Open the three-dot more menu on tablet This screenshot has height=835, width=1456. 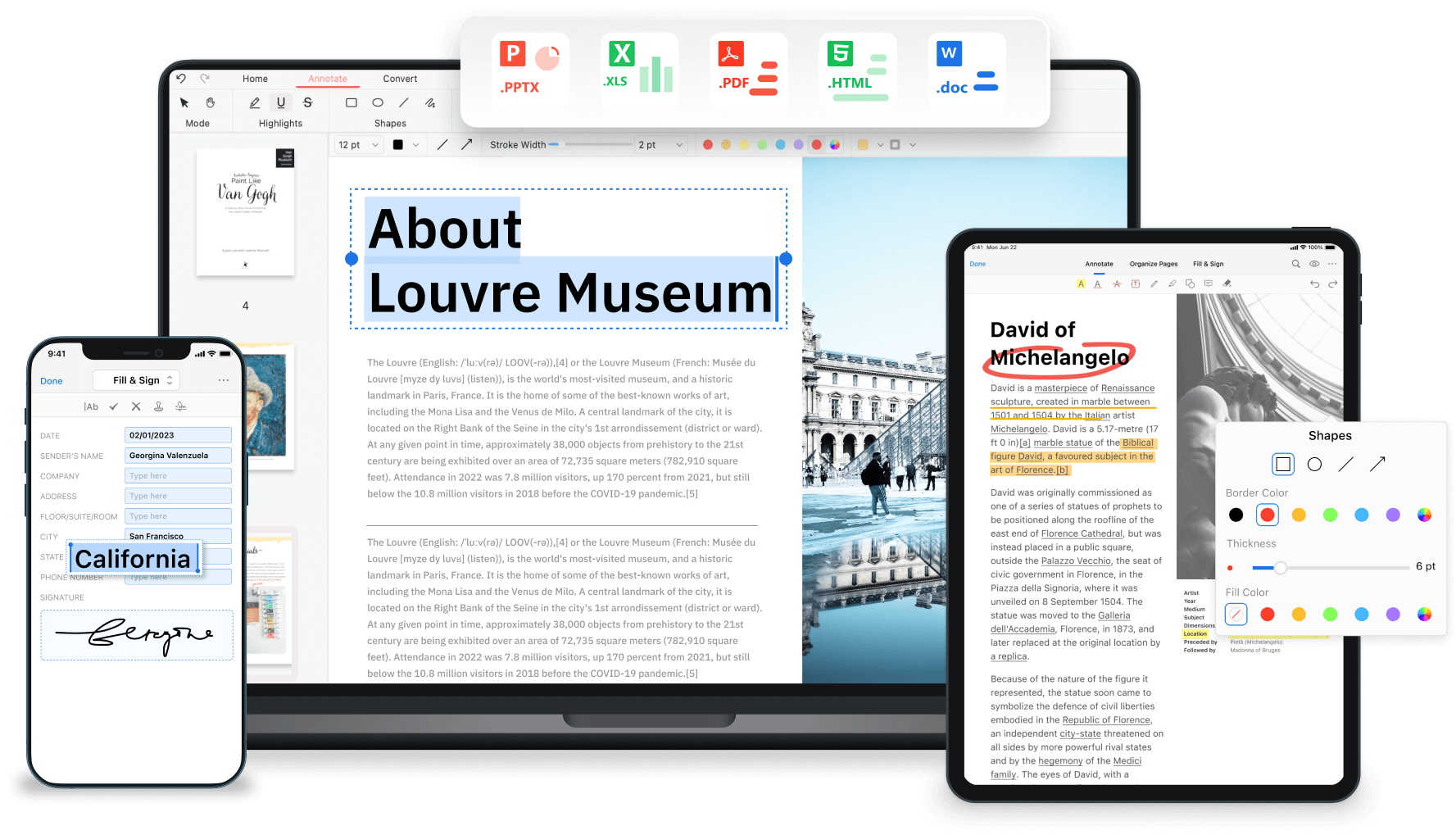pyautogui.click(x=1333, y=264)
